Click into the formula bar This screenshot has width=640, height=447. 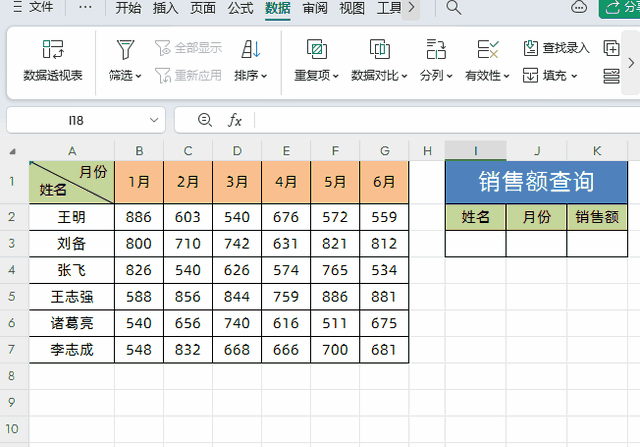(x=447, y=120)
